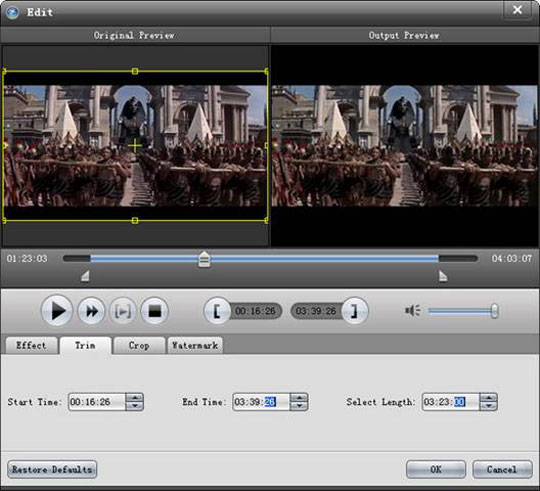
Task: Decrease Select Length with down arrow
Action: (x=488, y=406)
